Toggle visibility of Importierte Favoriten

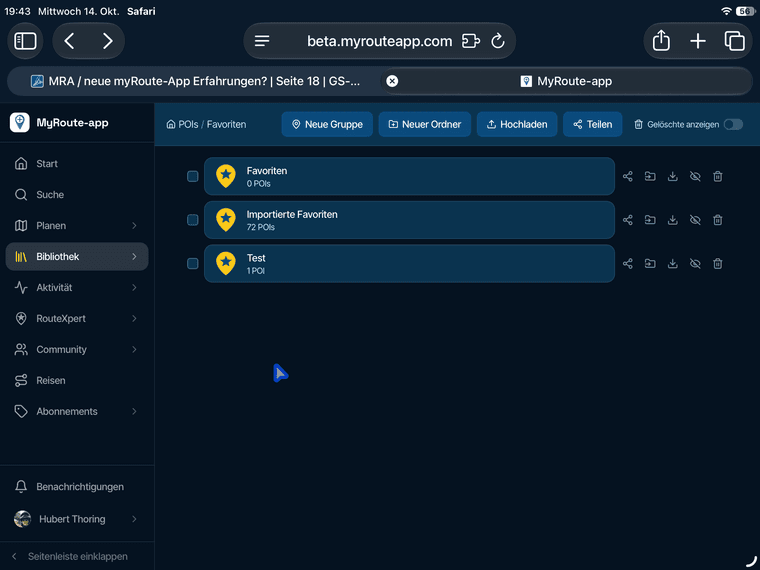[x=695, y=220]
